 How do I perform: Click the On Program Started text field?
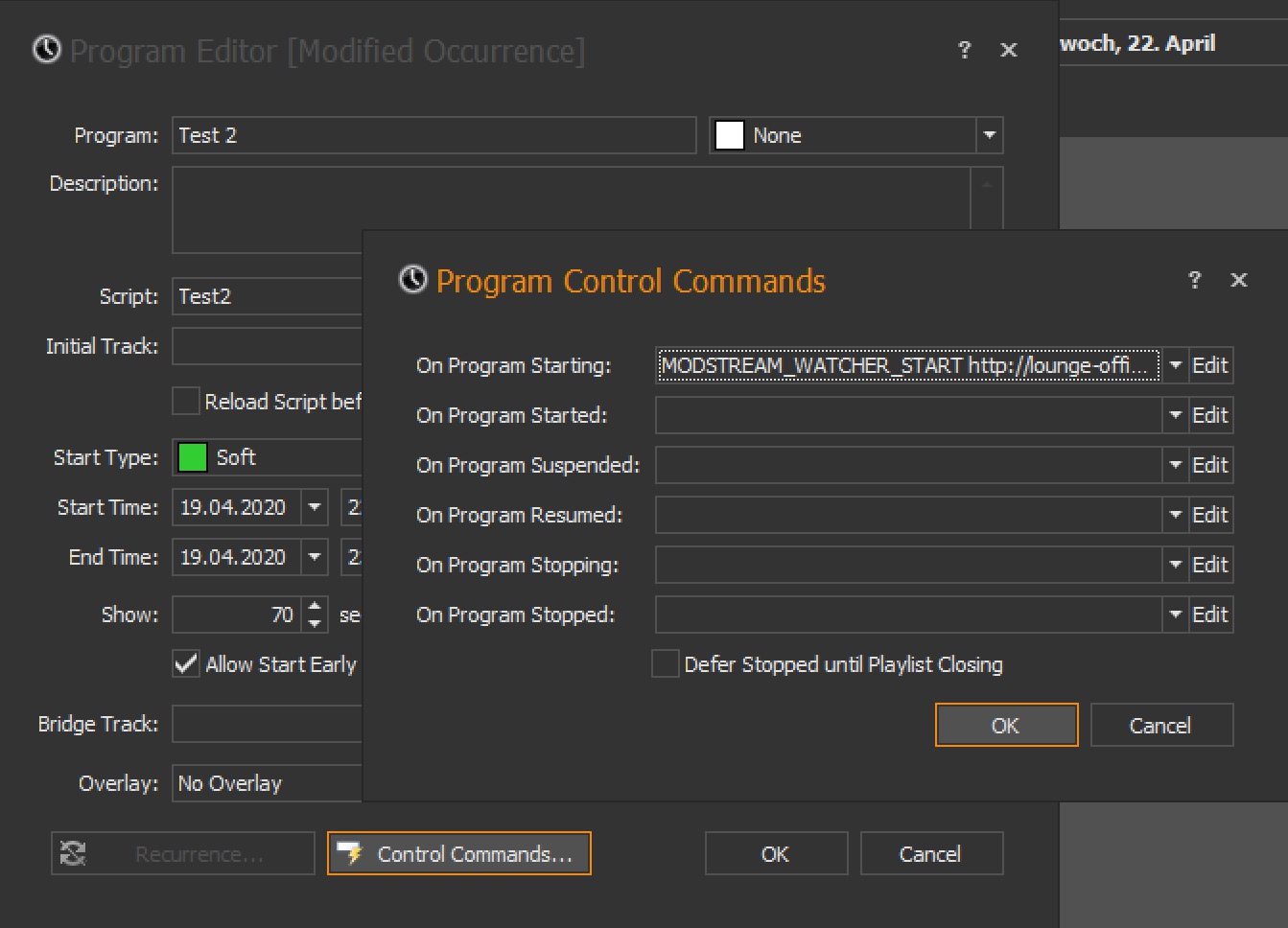[909, 415]
